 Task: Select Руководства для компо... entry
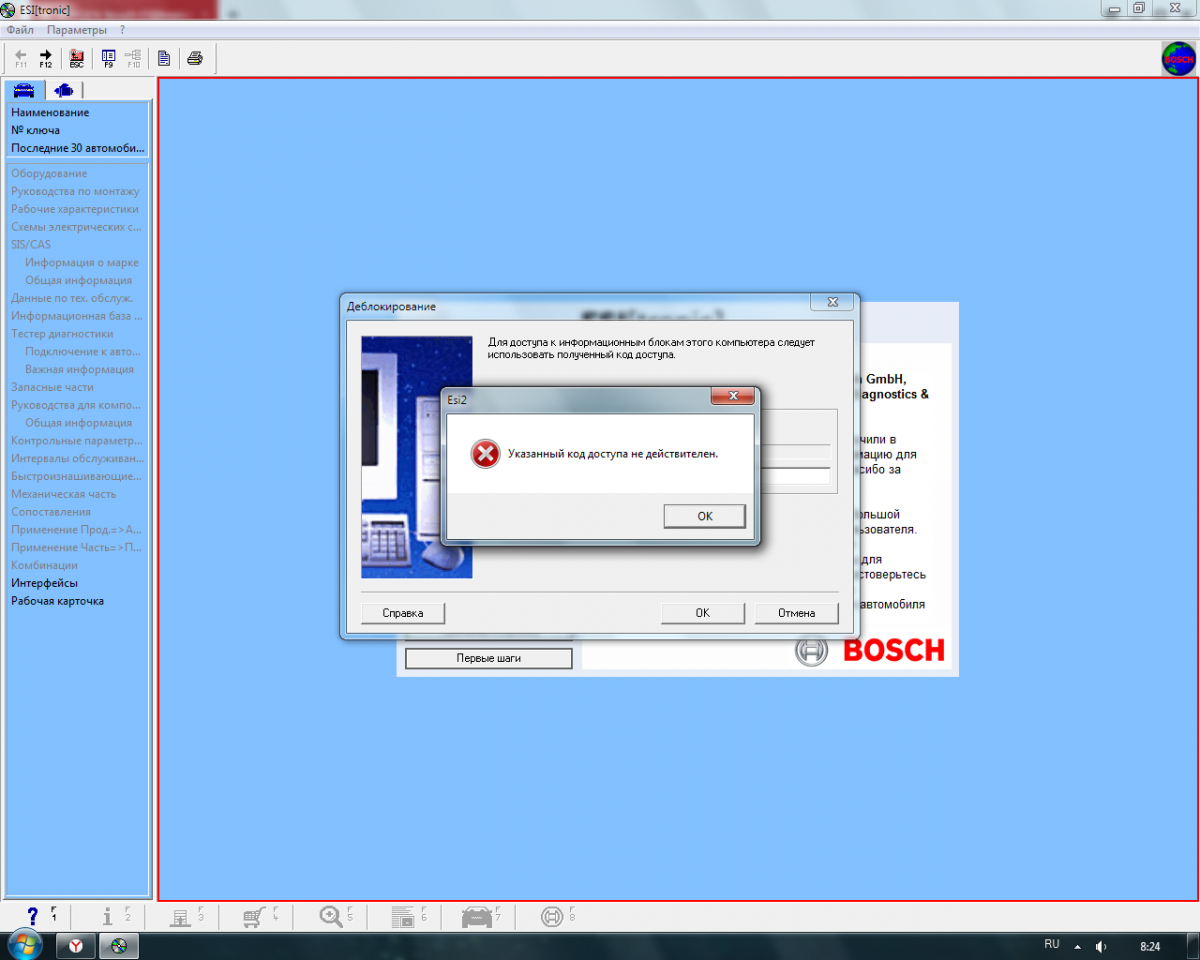click(76, 405)
